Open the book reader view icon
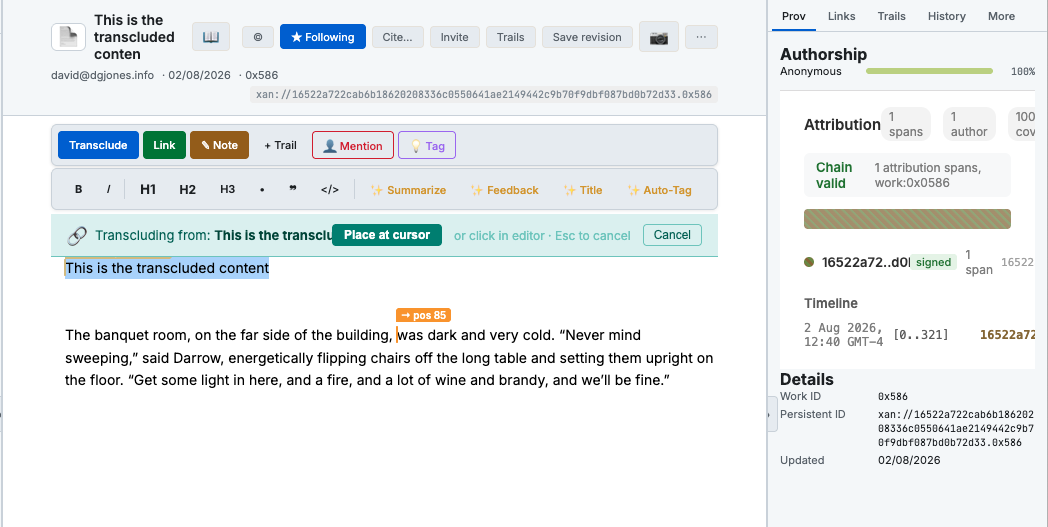1048x527 pixels. pos(211,37)
